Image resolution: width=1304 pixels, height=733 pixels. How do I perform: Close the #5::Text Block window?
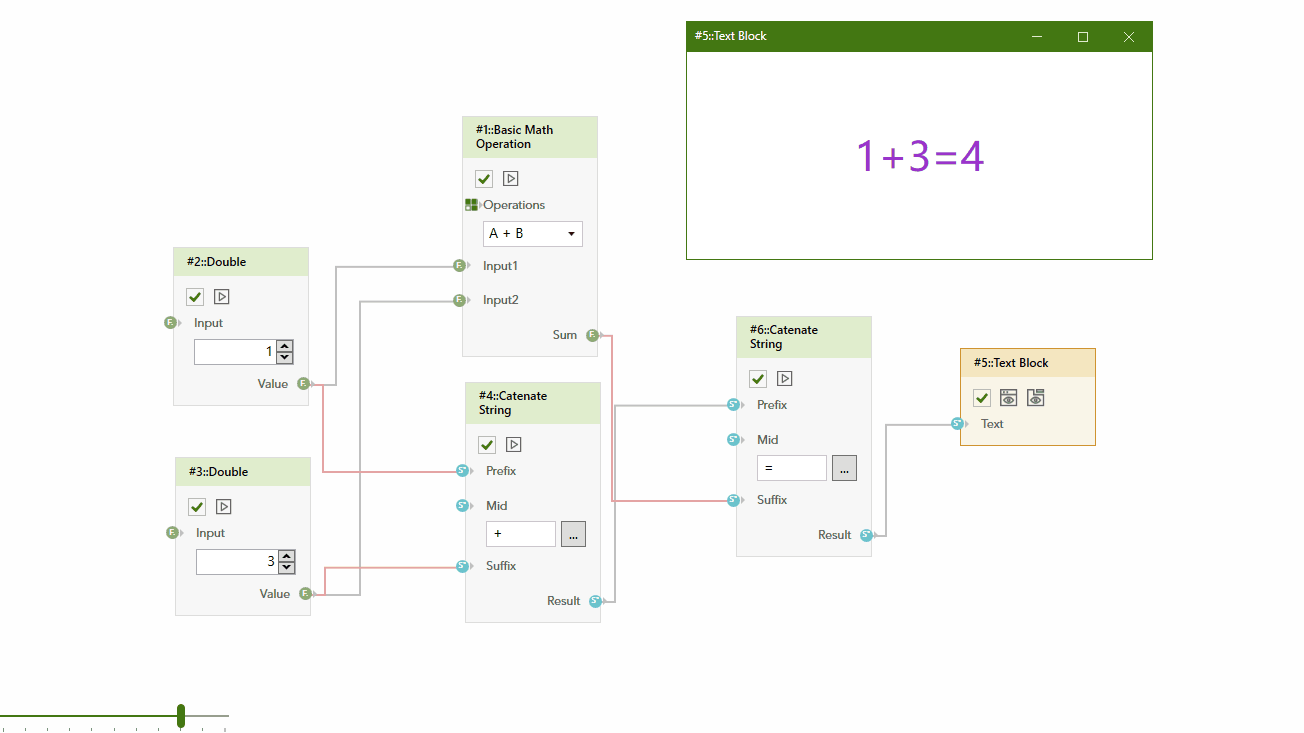(1129, 37)
